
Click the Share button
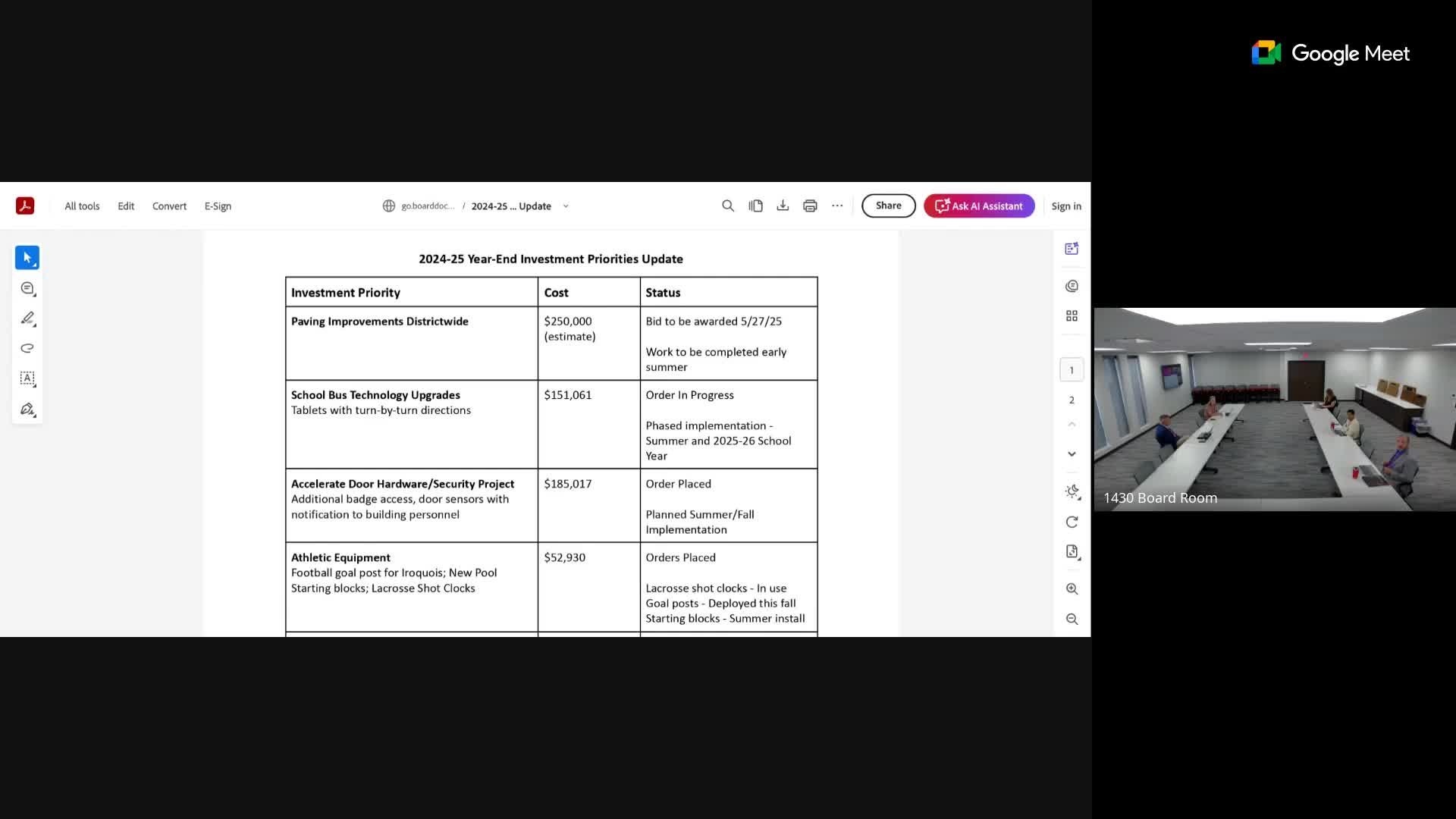coord(888,206)
